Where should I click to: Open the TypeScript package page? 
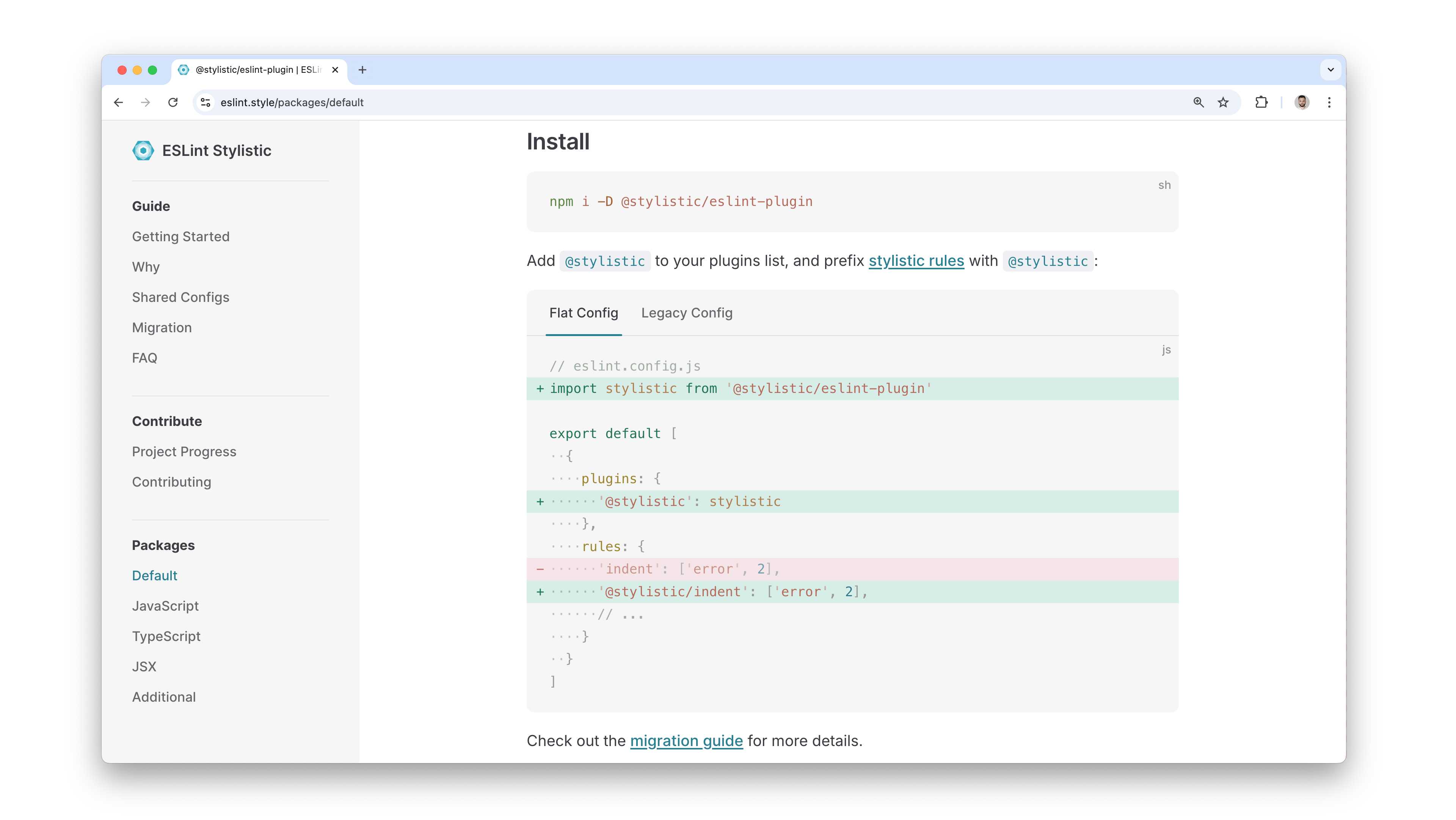[166, 636]
